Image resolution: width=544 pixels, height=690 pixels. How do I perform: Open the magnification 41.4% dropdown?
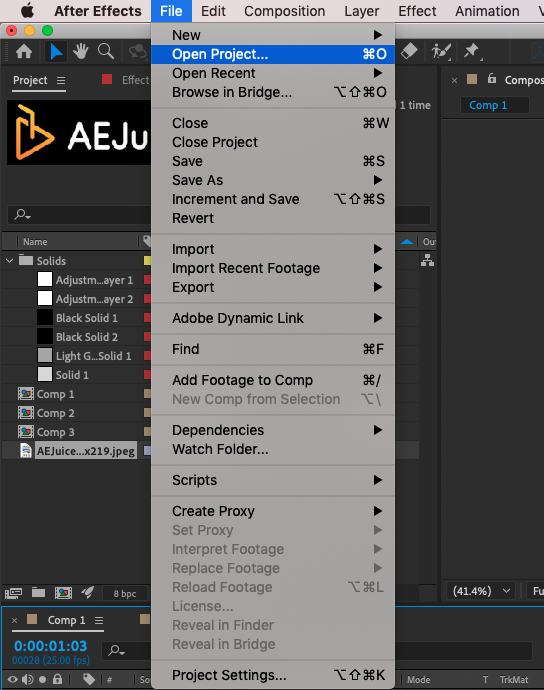click(482, 591)
